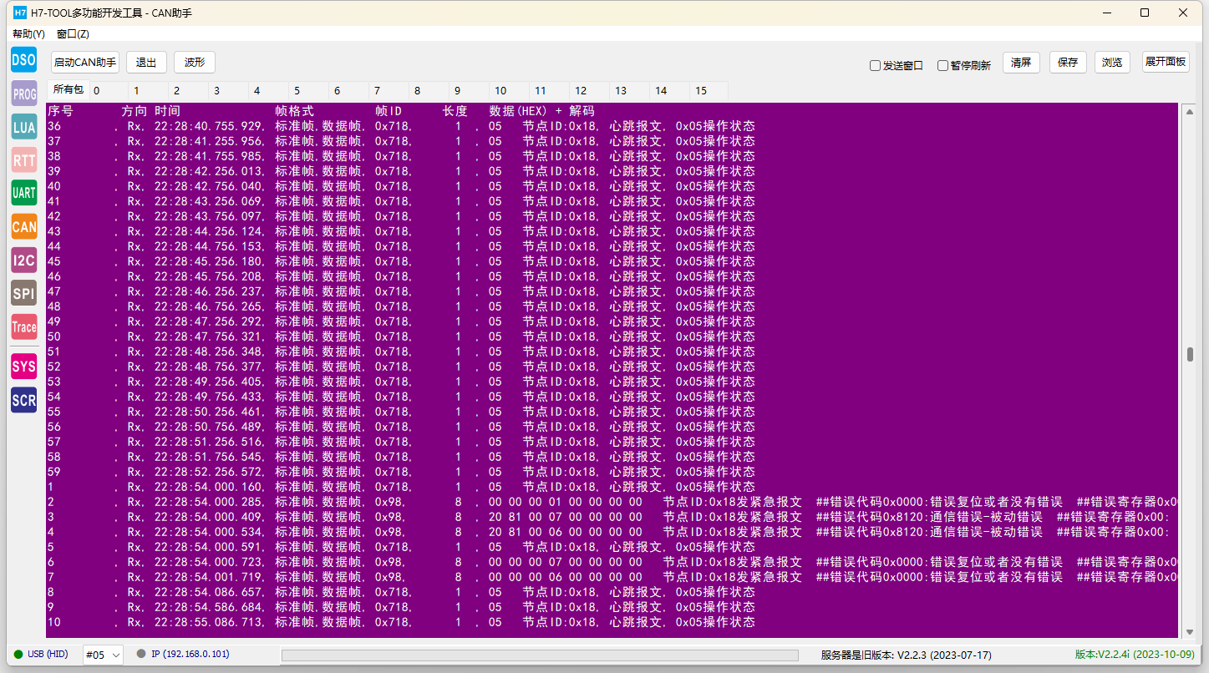This screenshot has height=673, width=1209.
Task: Open the #05 device dropdown
Action: (103, 655)
